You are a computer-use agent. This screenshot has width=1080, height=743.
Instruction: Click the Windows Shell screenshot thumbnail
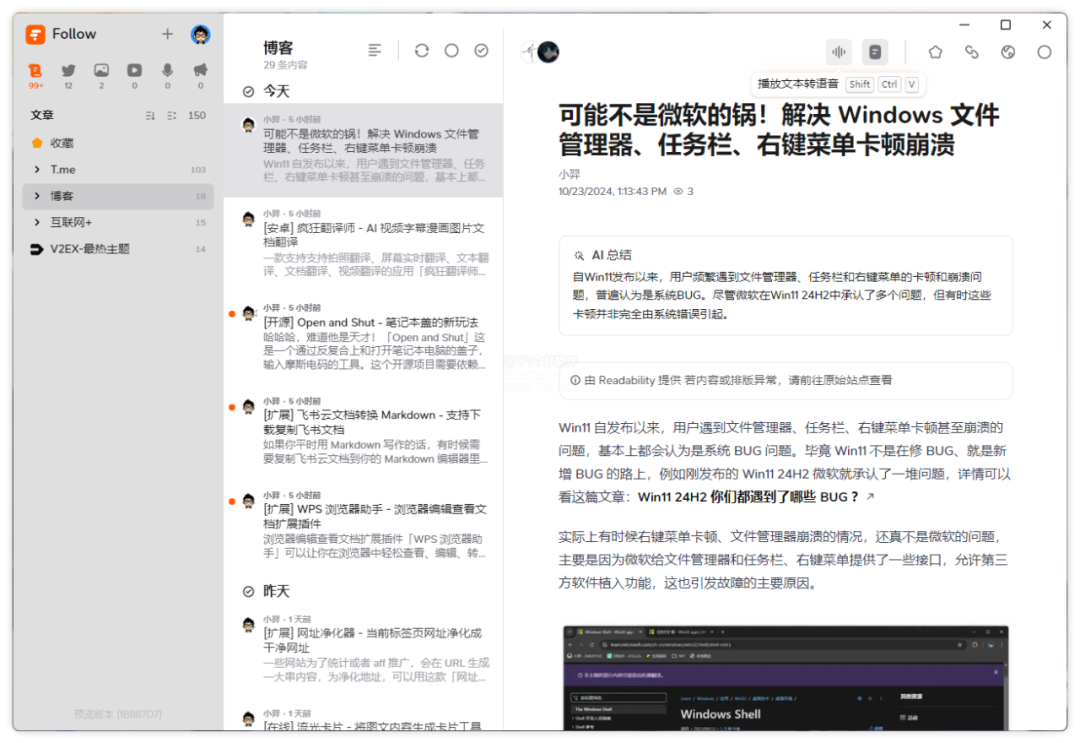pos(785,677)
